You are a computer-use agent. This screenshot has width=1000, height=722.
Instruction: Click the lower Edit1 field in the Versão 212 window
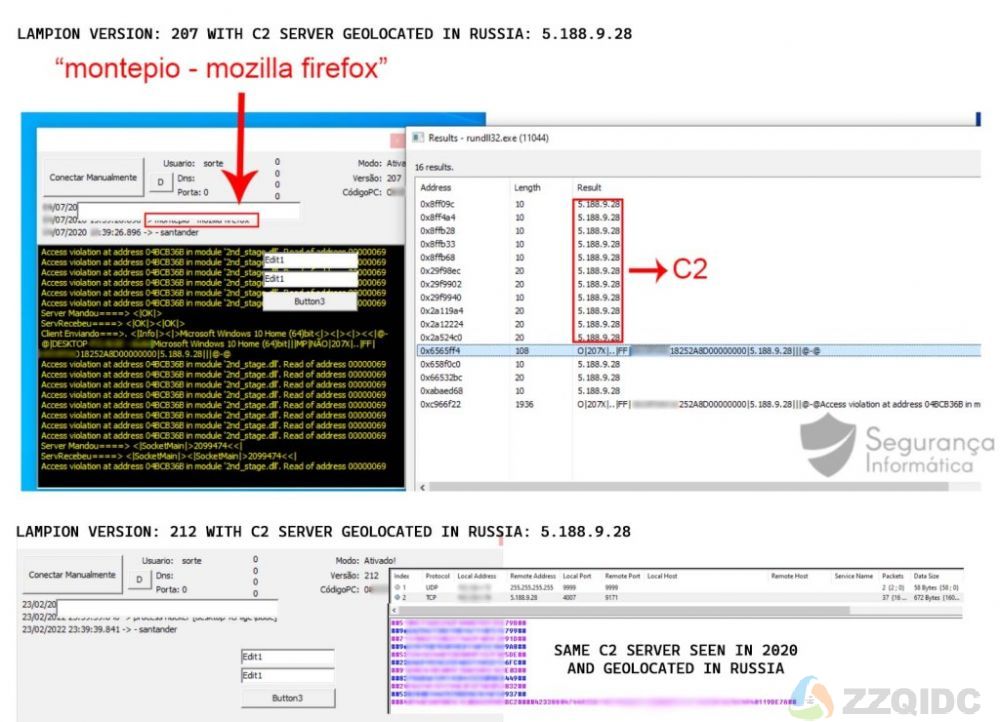(288, 675)
